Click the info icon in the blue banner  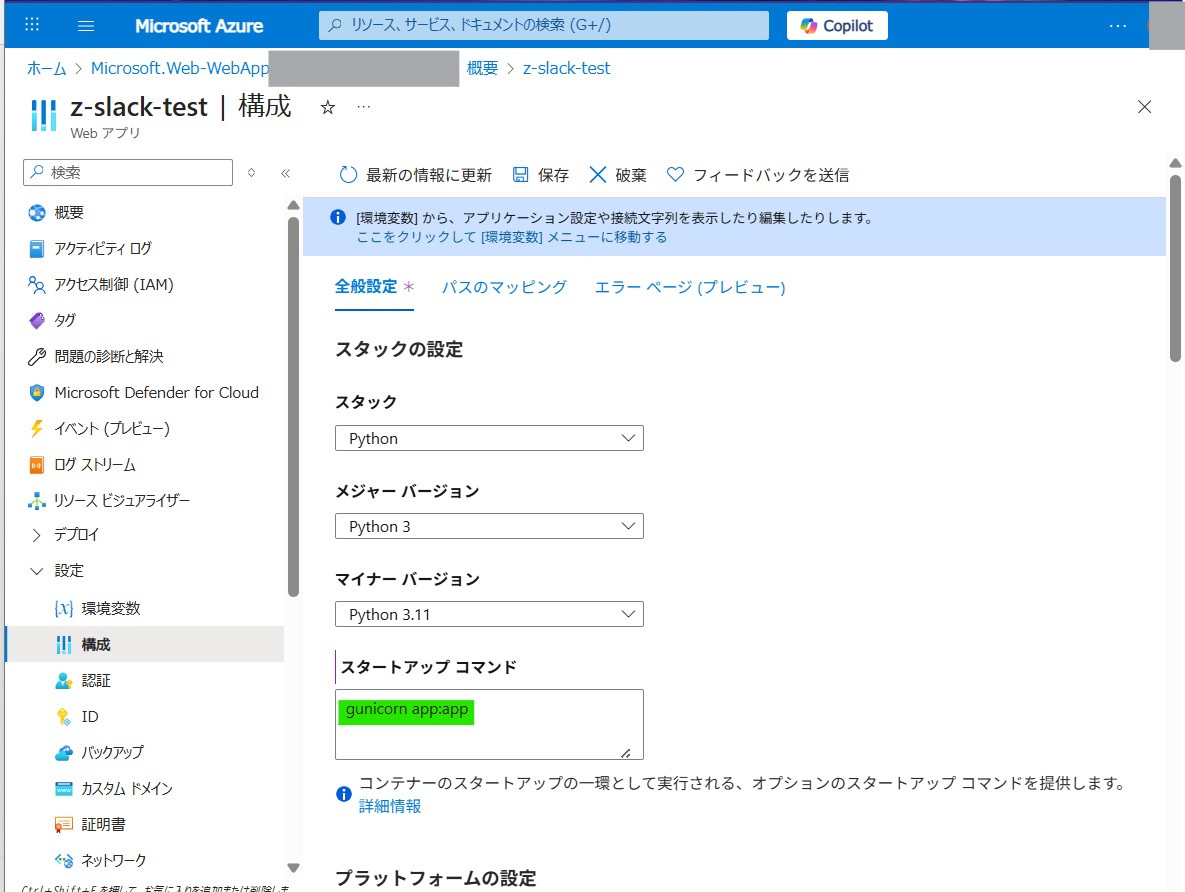pos(338,218)
